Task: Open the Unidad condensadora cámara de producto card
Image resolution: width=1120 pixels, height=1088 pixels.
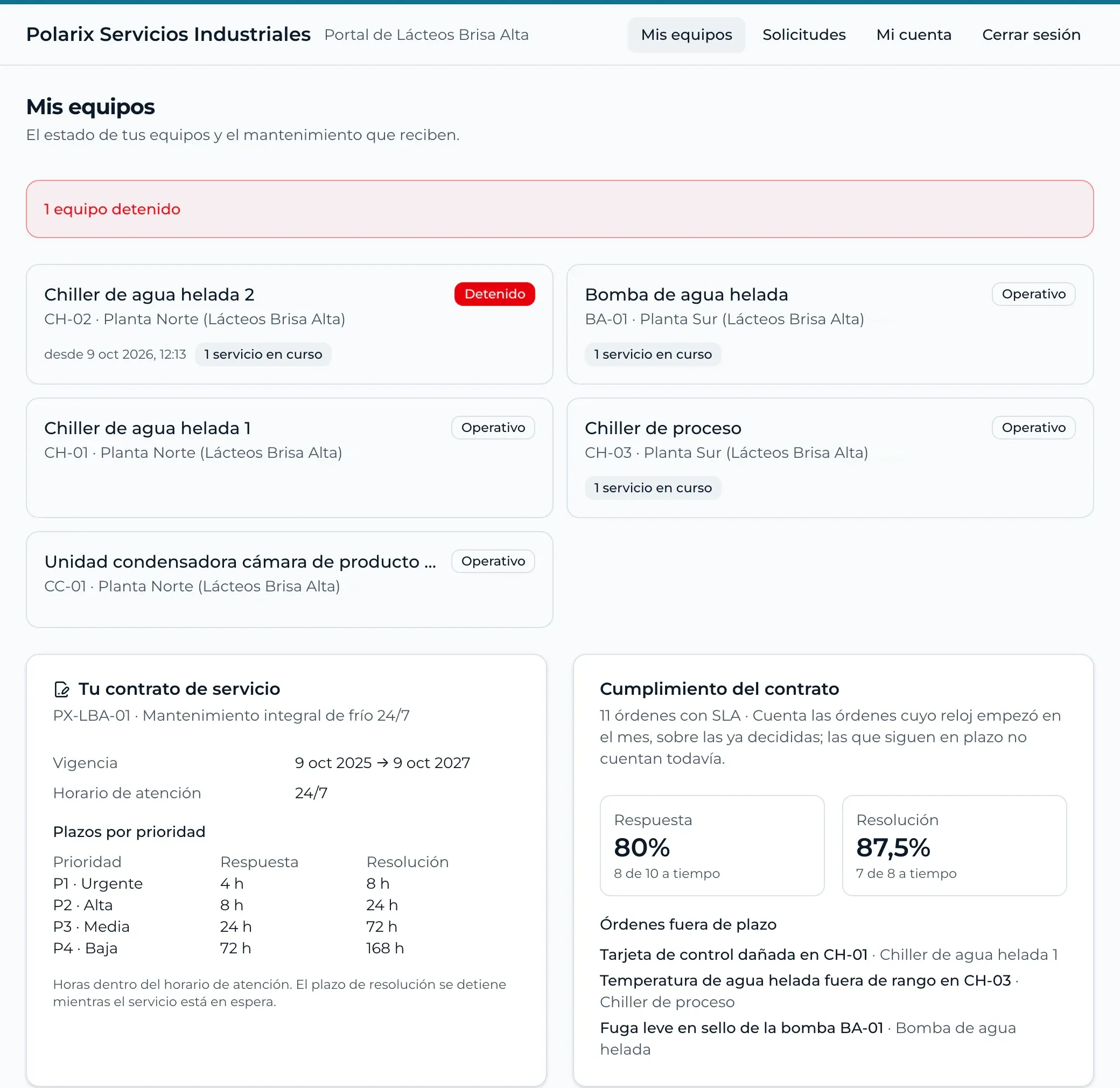Action: [x=289, y=580]
